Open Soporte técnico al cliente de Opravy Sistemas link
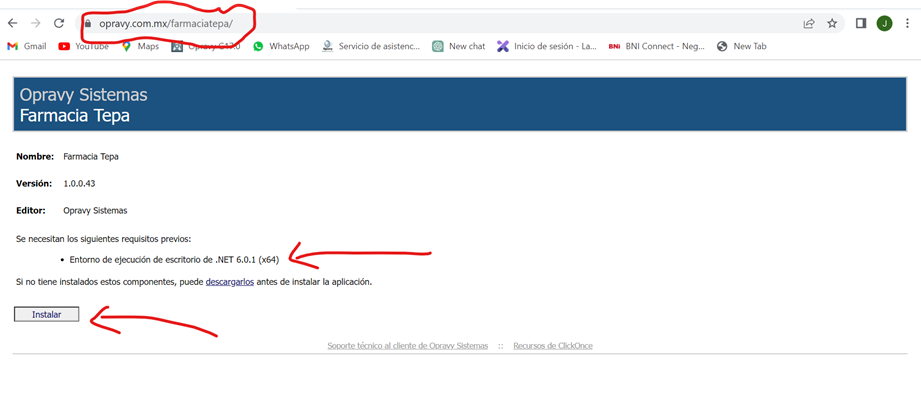The width and height of the screenshot is (921, 402). [408, 346]
